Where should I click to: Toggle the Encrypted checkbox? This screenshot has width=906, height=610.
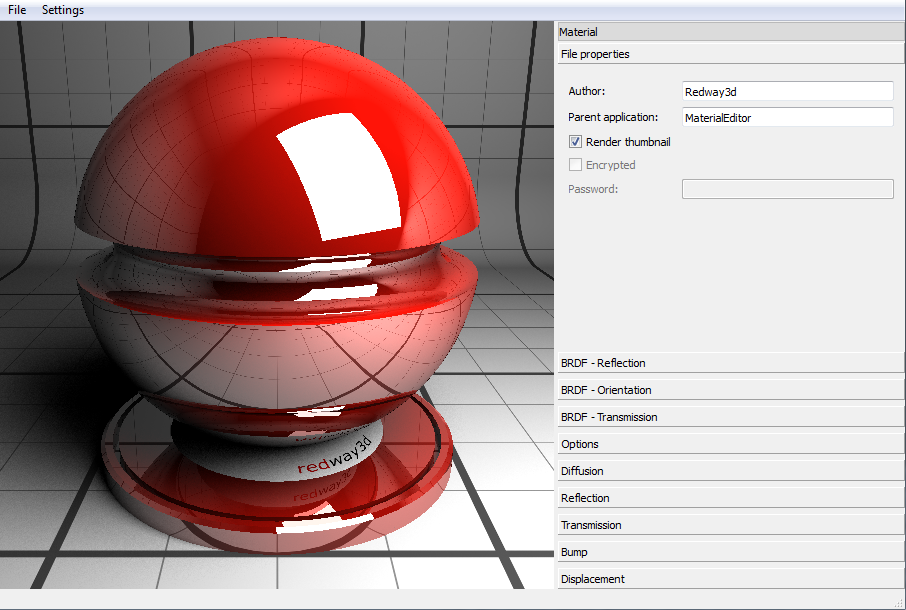[575, 165]
